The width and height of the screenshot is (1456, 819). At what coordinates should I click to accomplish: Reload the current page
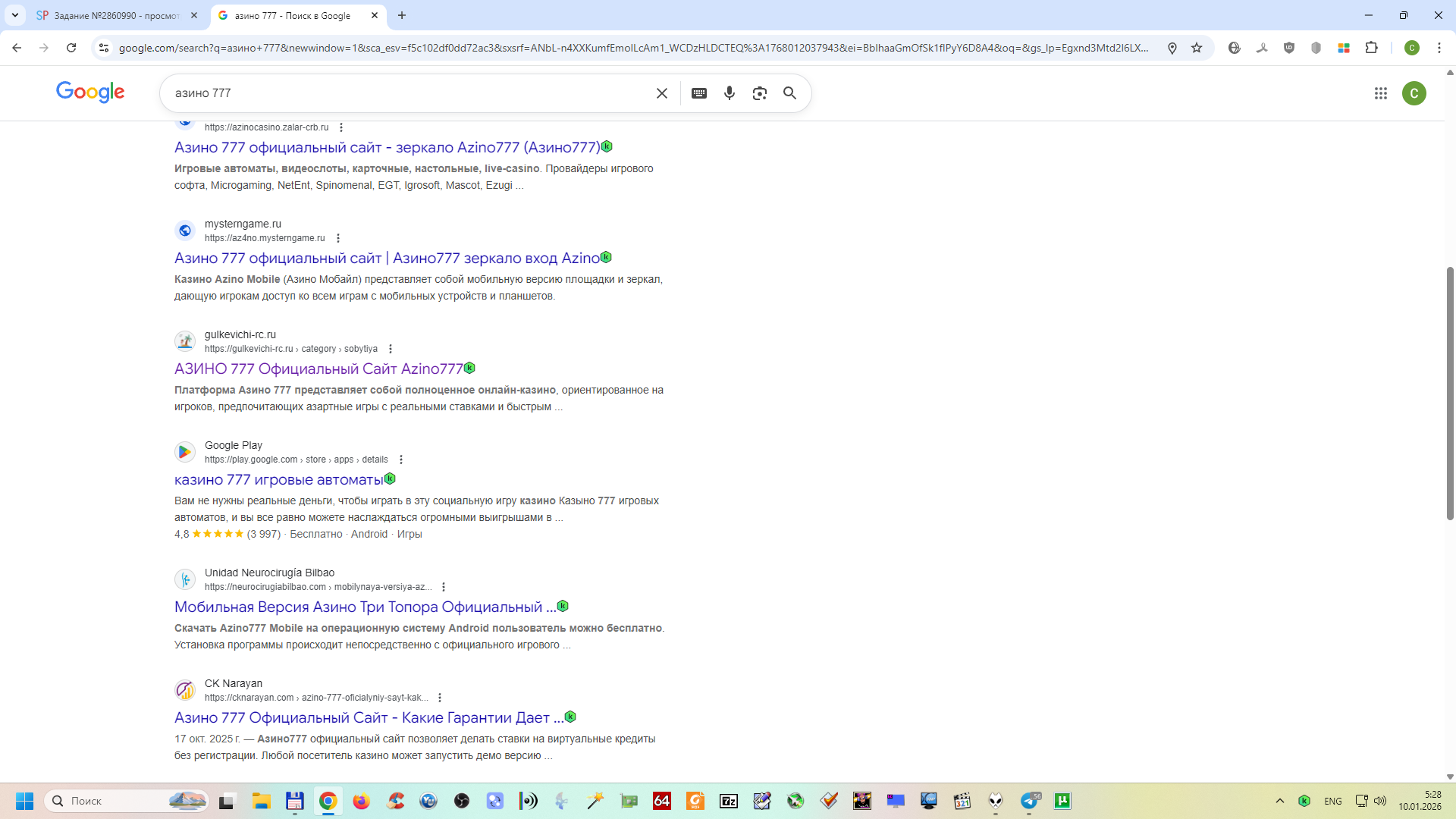71,48
